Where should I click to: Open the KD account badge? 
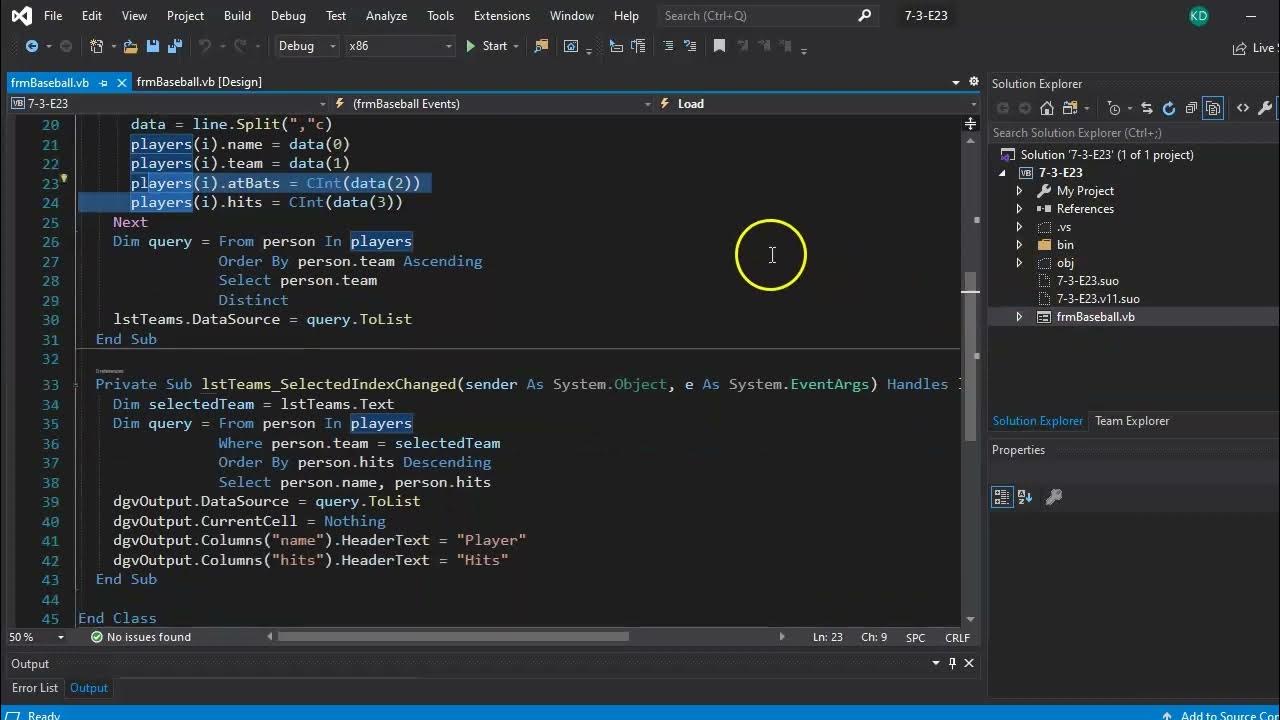(1199, 16)
